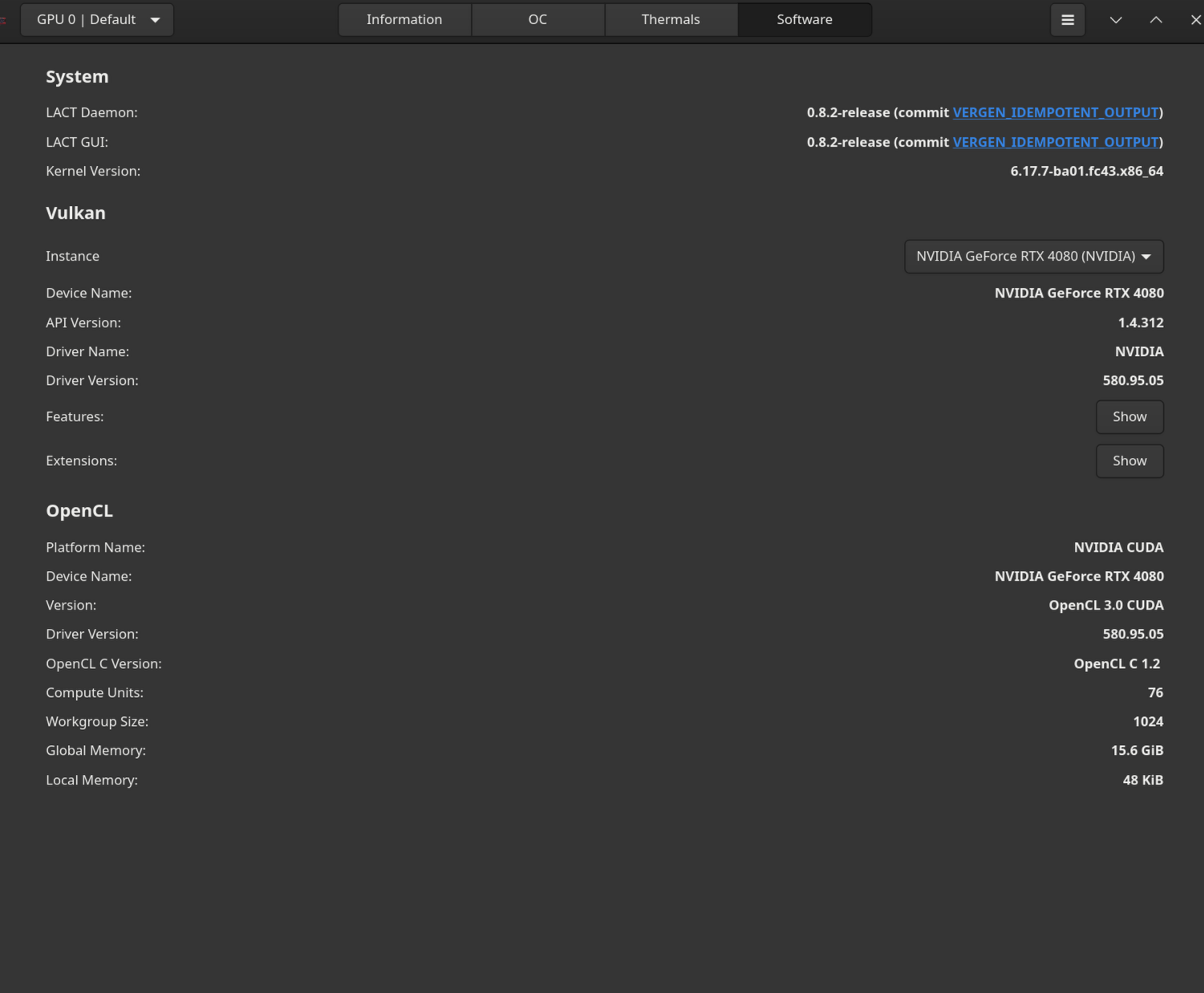The height and width of the screenshot is (993, 1204).
Task: Click the Kernel Version label
Action: pyautogui.click(x=93, y=171)
